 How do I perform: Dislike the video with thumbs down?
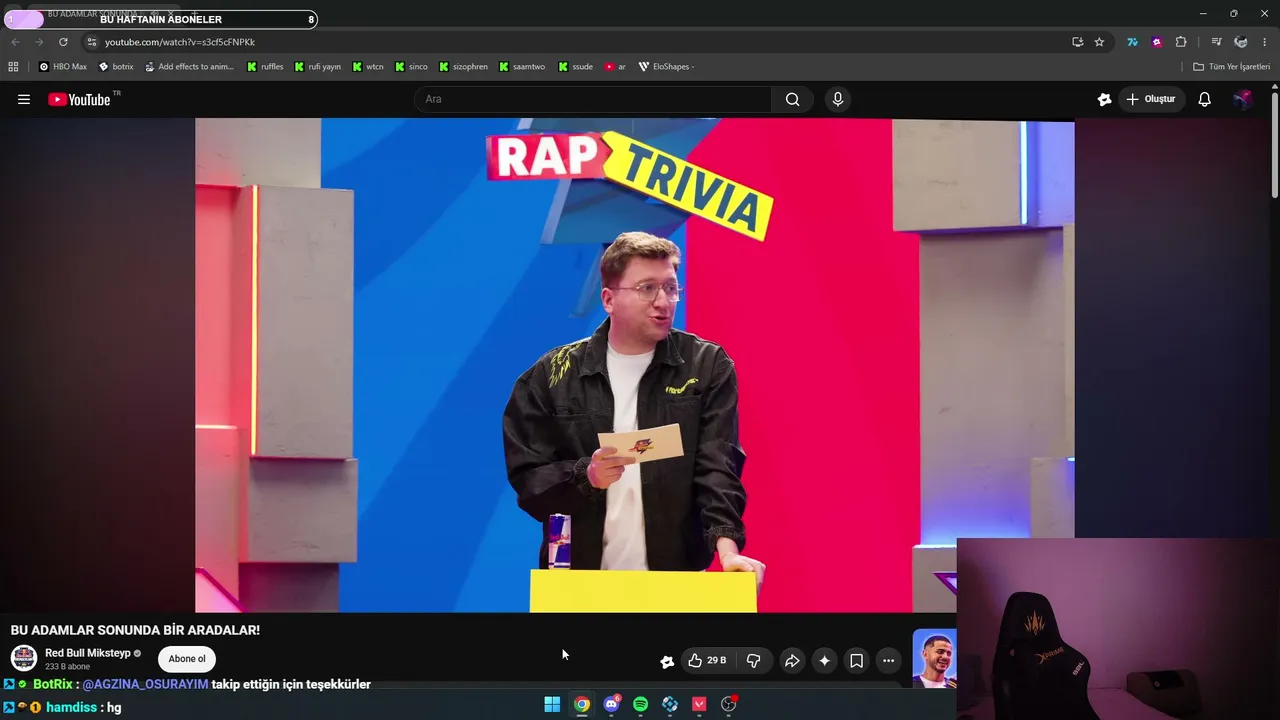(x=754, y=660)
